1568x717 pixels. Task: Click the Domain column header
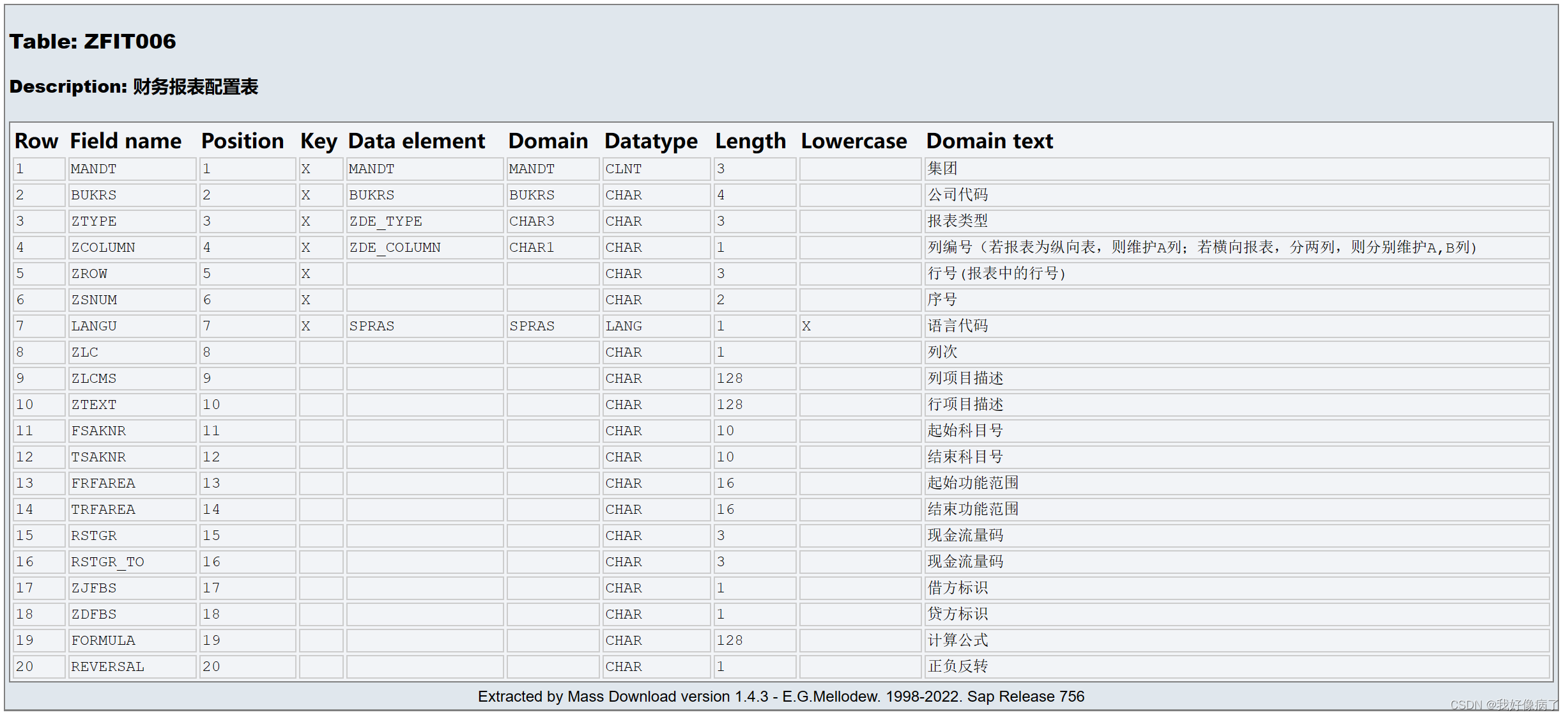[x=548, y=141]
